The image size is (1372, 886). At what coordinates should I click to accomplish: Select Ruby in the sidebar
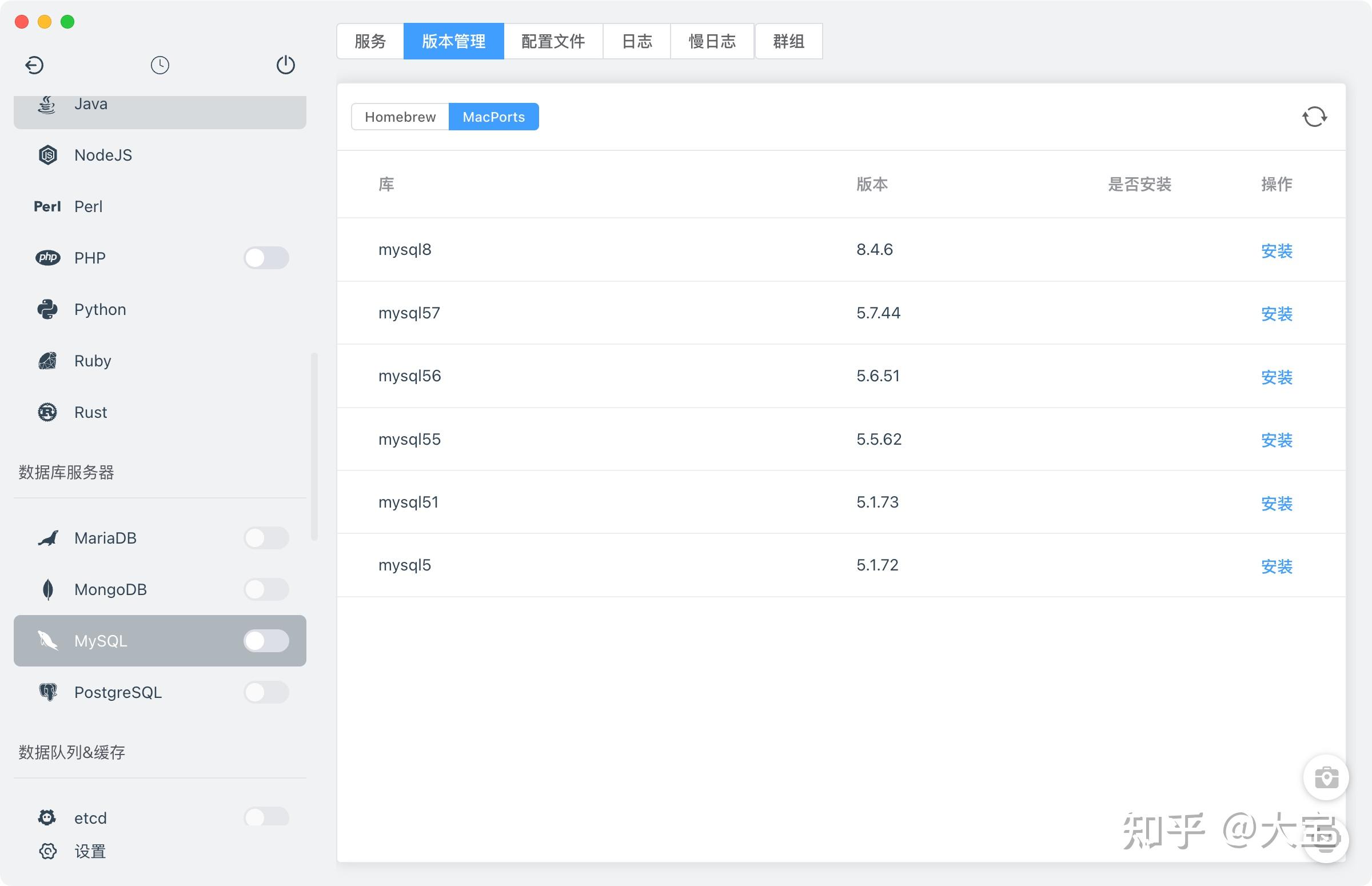(x=93, y=361)
